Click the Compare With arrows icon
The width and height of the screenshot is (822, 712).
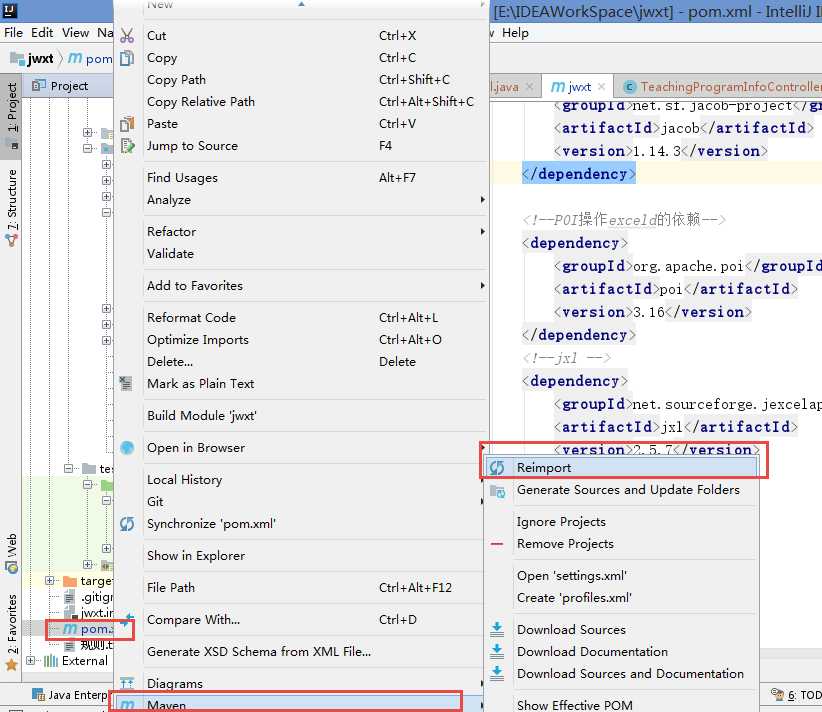(126, 620)
